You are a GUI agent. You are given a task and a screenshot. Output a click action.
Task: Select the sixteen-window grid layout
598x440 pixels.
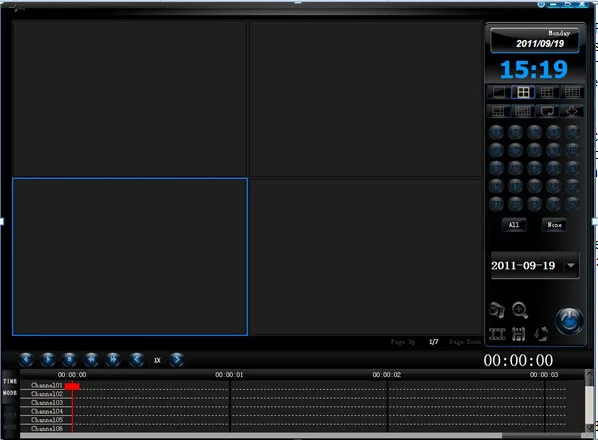click(572, 92)
